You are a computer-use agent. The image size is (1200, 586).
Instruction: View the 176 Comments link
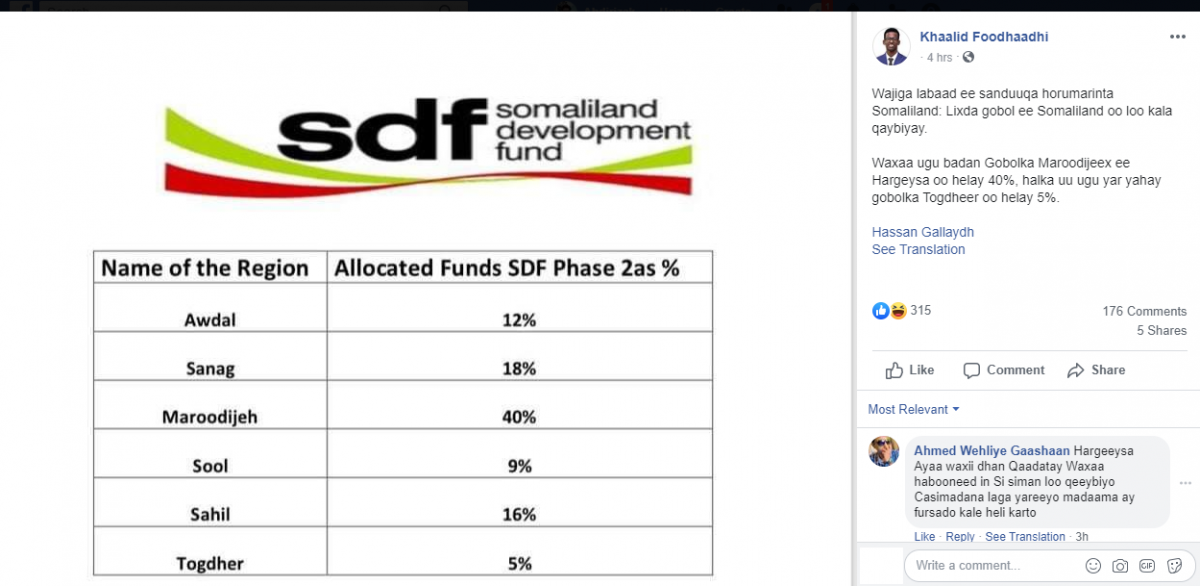tap(1144, 311)
